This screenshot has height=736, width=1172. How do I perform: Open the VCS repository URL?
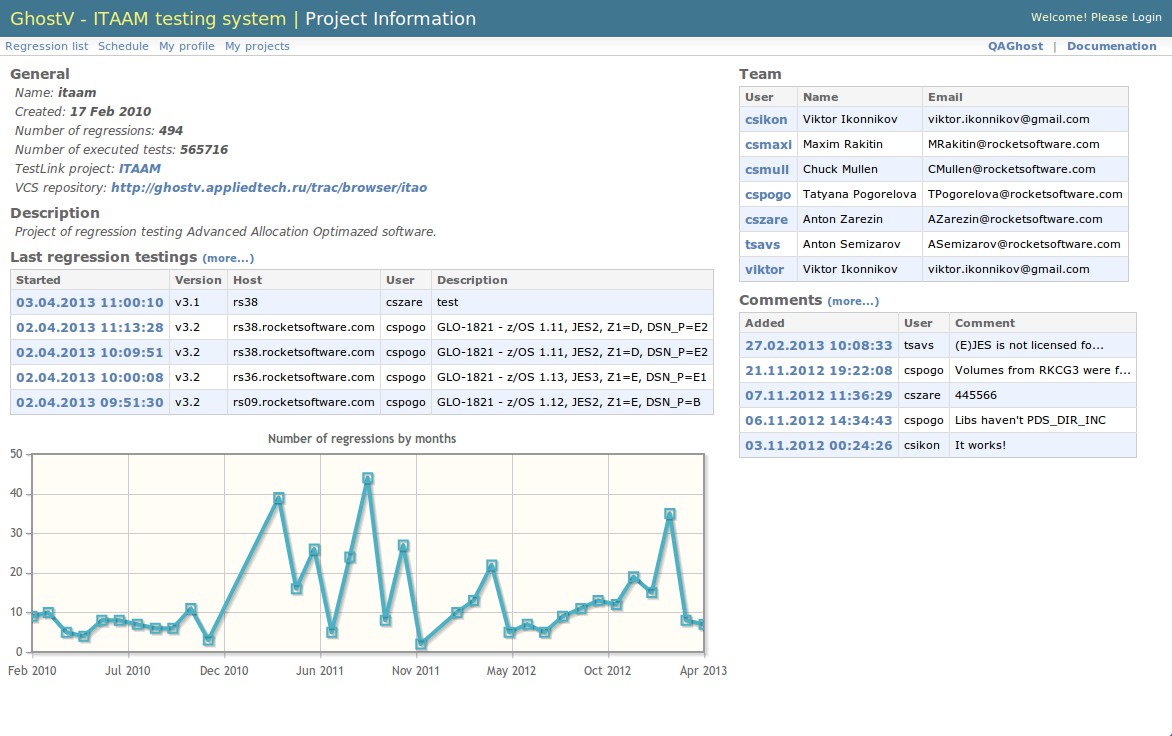point(269,187)
